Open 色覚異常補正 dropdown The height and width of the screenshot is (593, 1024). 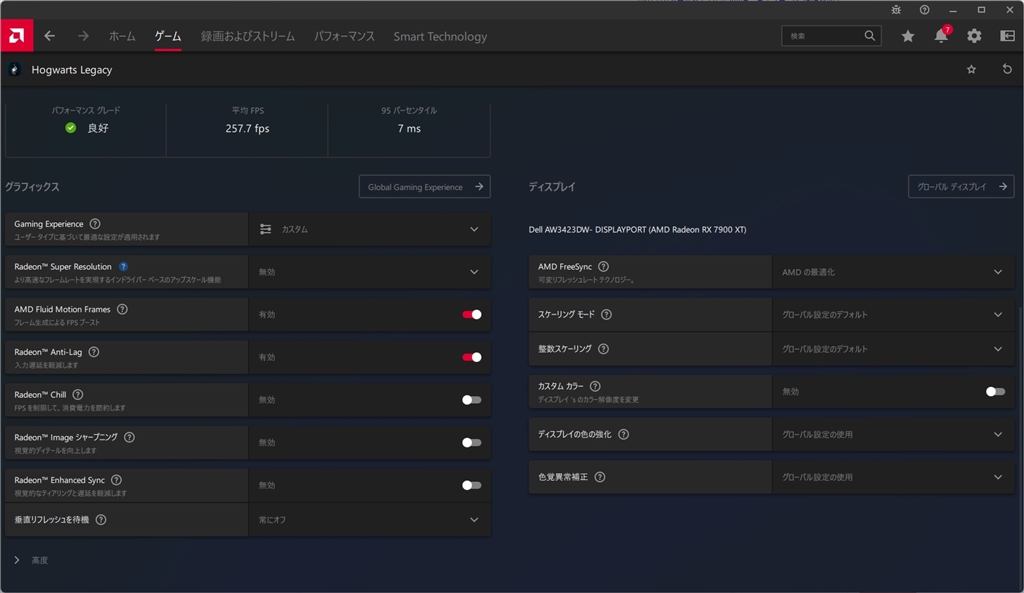(x=893, y=477)
